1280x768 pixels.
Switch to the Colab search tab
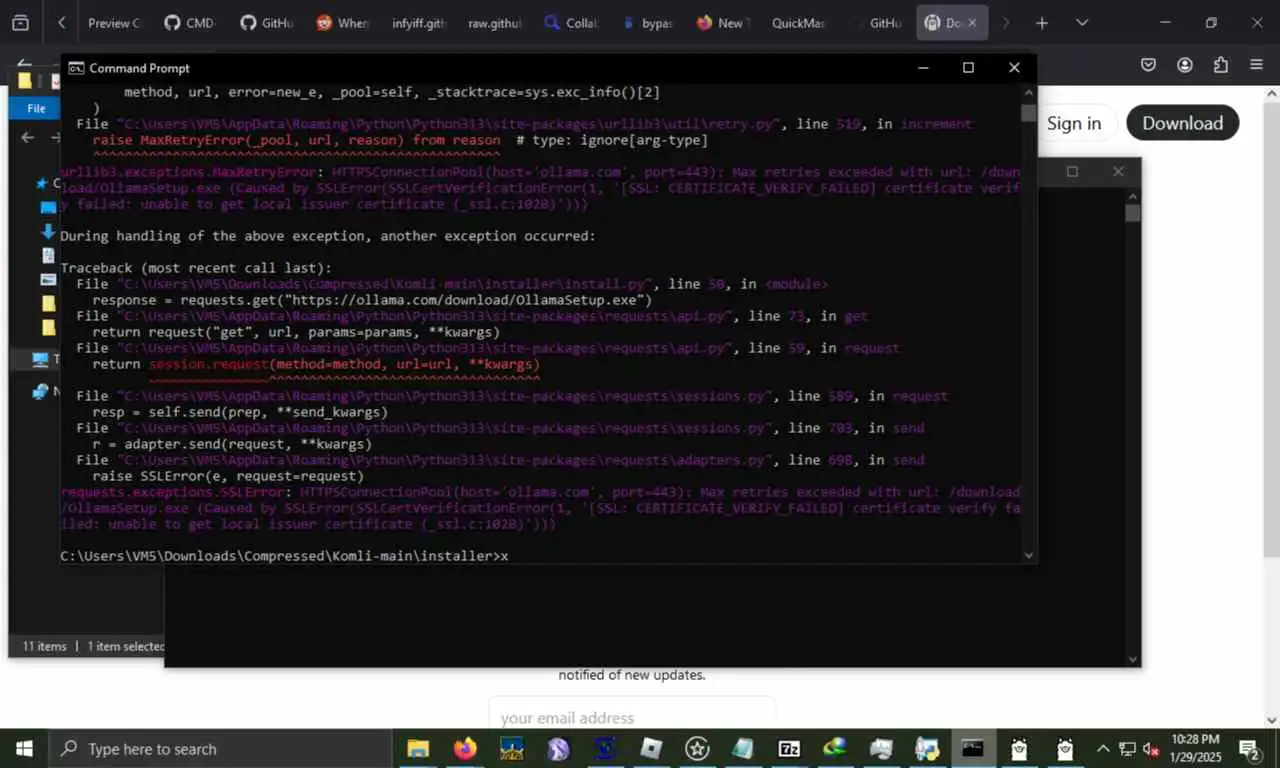(x=570, y=22)
